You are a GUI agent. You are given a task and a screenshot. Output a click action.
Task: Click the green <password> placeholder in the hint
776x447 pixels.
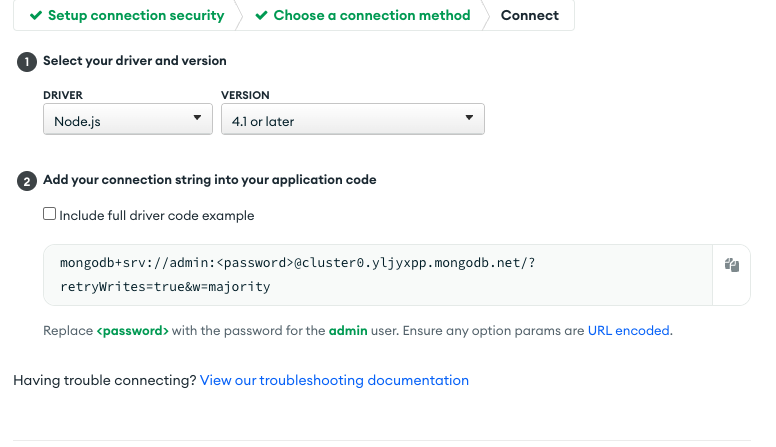click(133, 331)
